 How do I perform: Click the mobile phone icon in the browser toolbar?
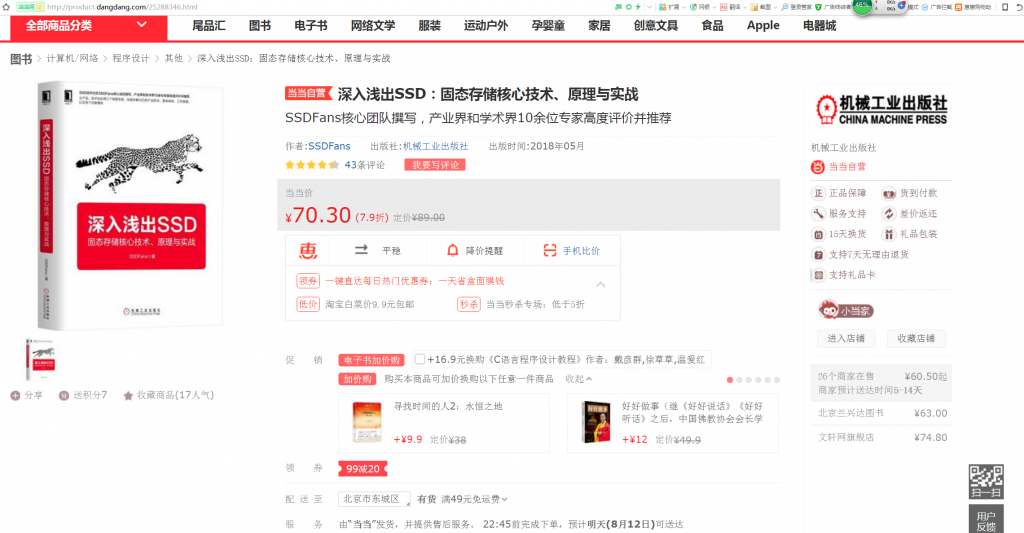point(1005,7)
